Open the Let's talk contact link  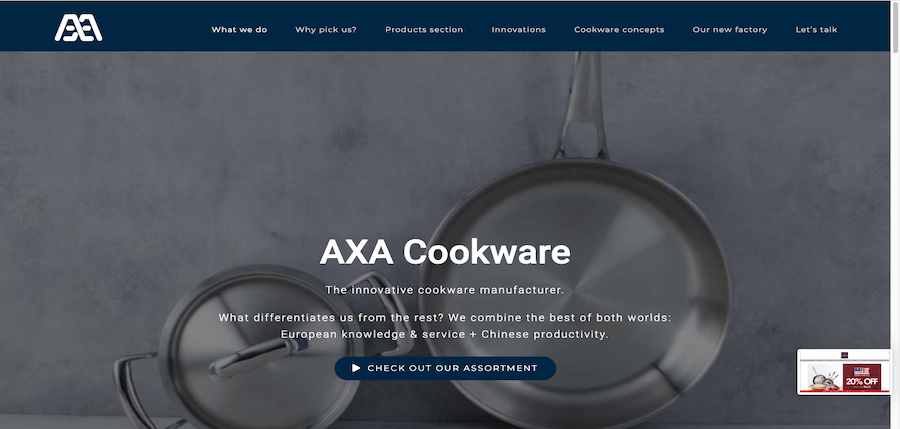click(x=816, y=30)
